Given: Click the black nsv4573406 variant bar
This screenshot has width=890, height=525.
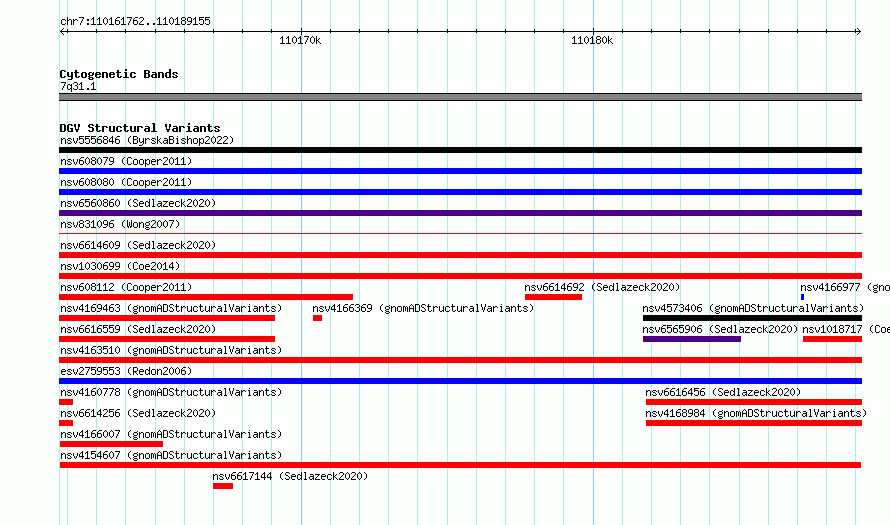Looking at the screenshot, I should (752, 318).
